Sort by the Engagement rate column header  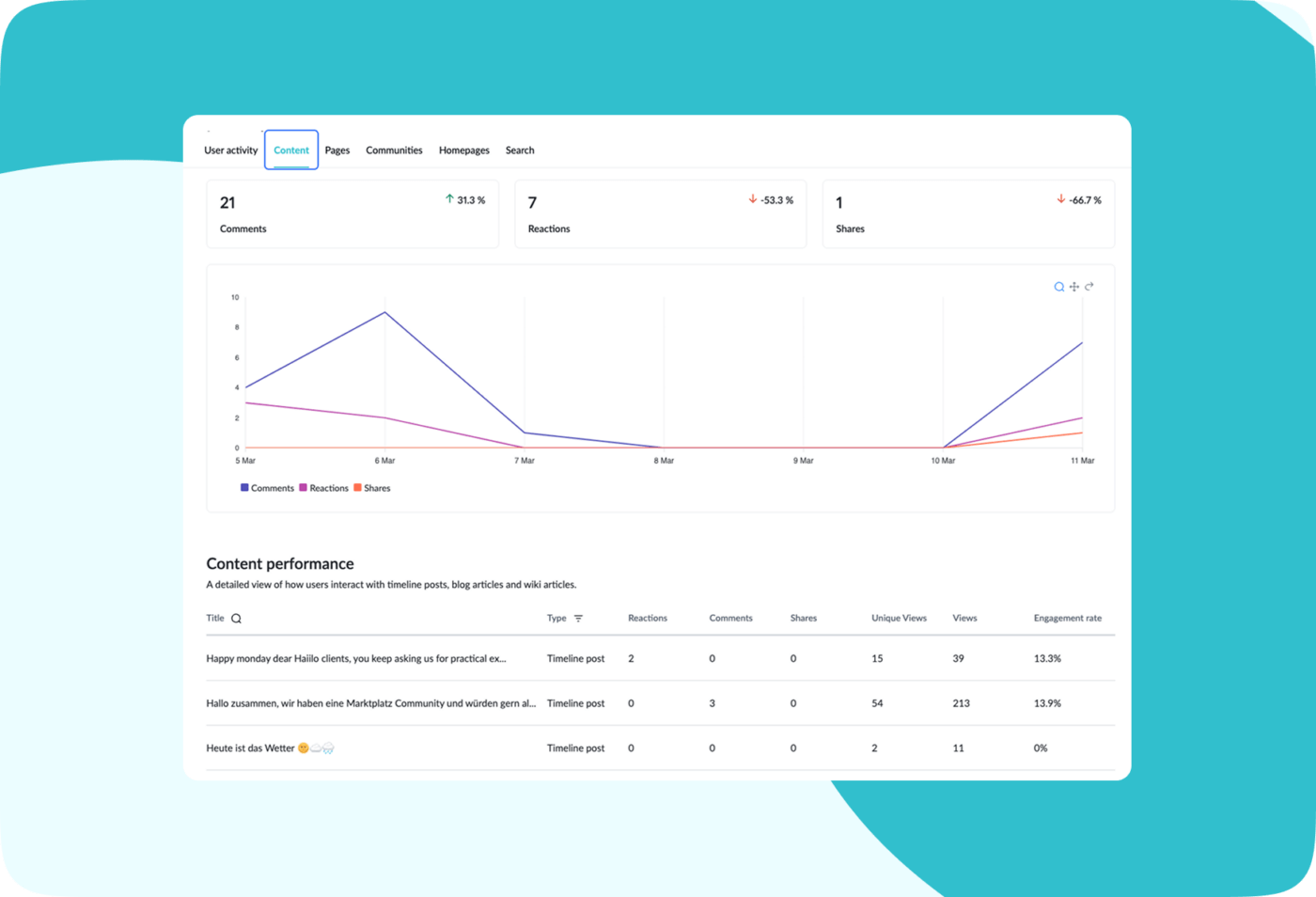click(x=1068, y=619)
